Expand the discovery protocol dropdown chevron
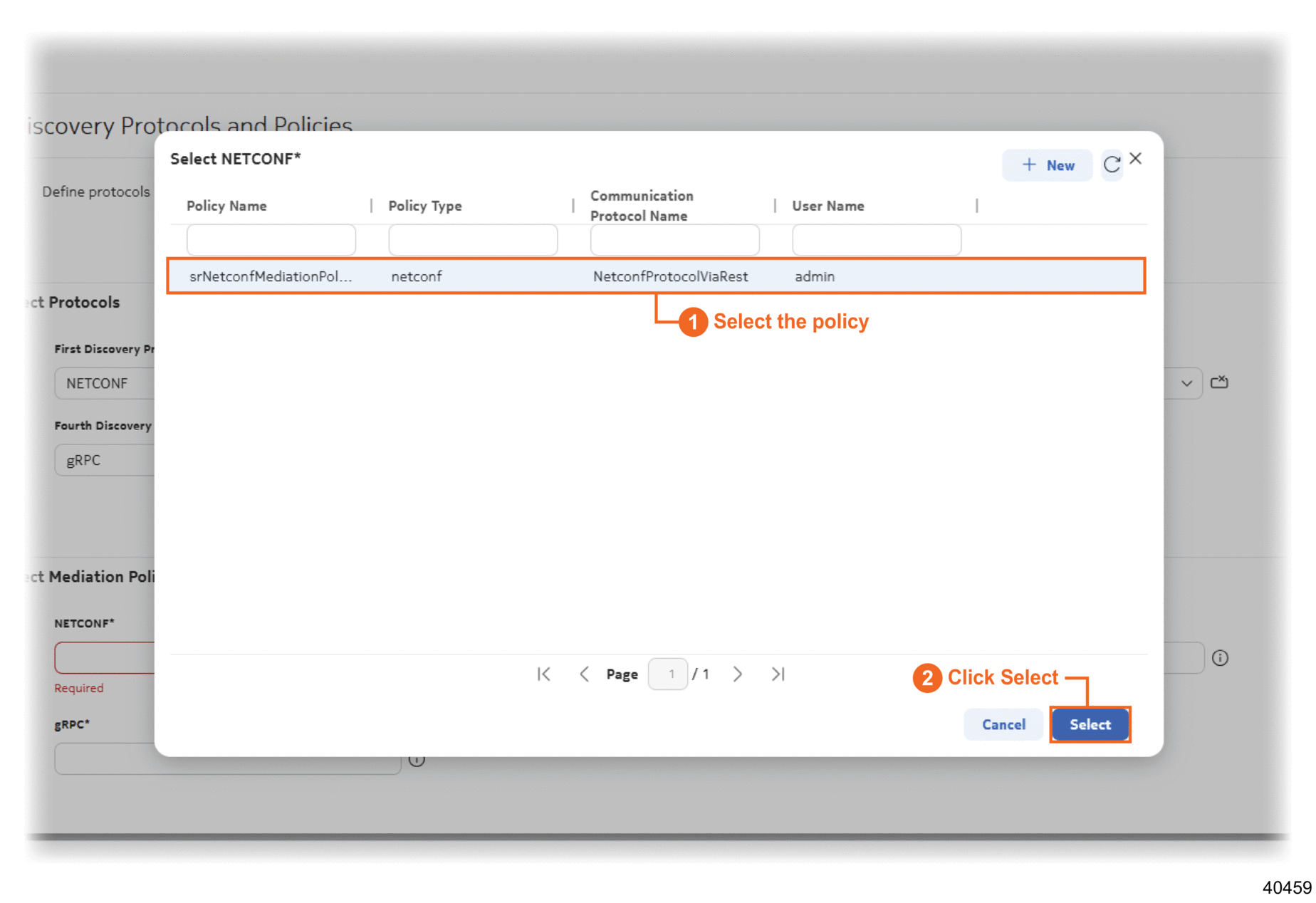This screenshot has width=1316, height=903. [x=1186, y=383]
